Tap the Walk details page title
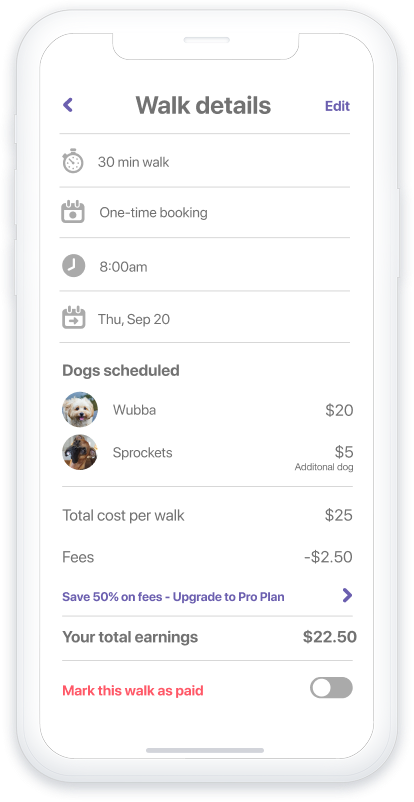Screen dimensions: 414x802 pyautogui.click(x=203, y=105)
